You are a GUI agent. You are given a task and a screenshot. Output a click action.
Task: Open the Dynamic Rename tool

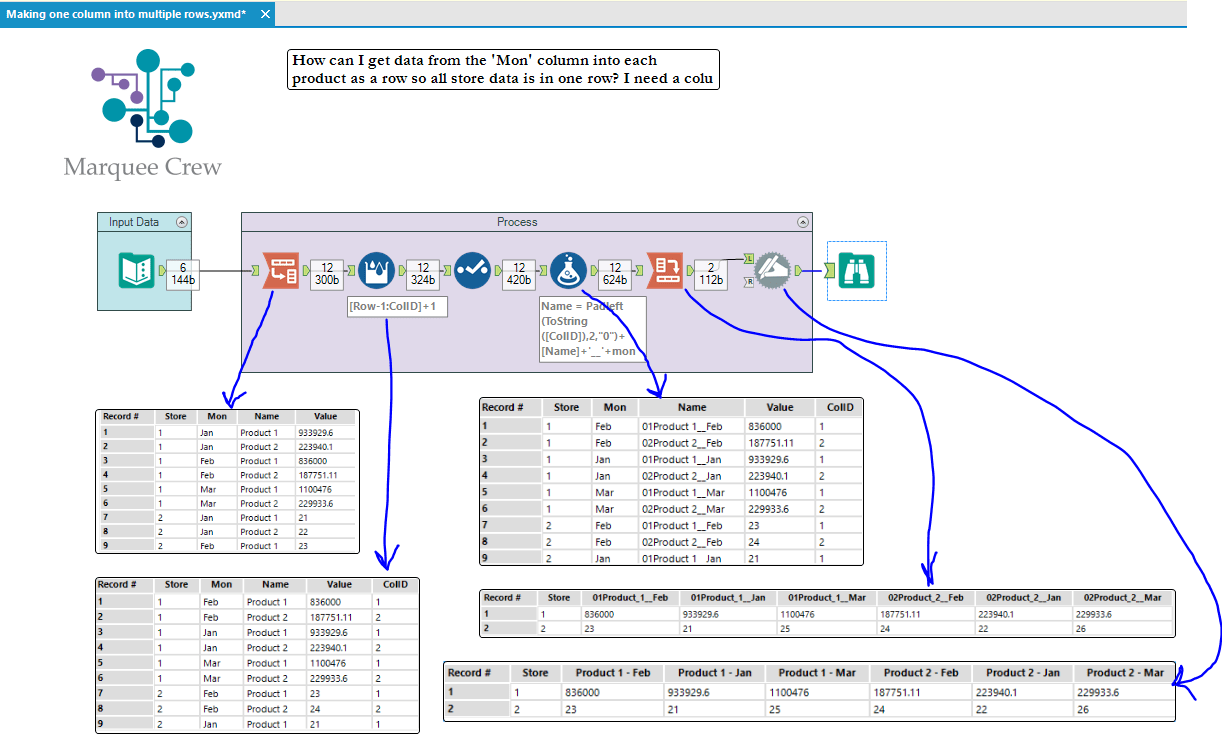click(770, 270)
